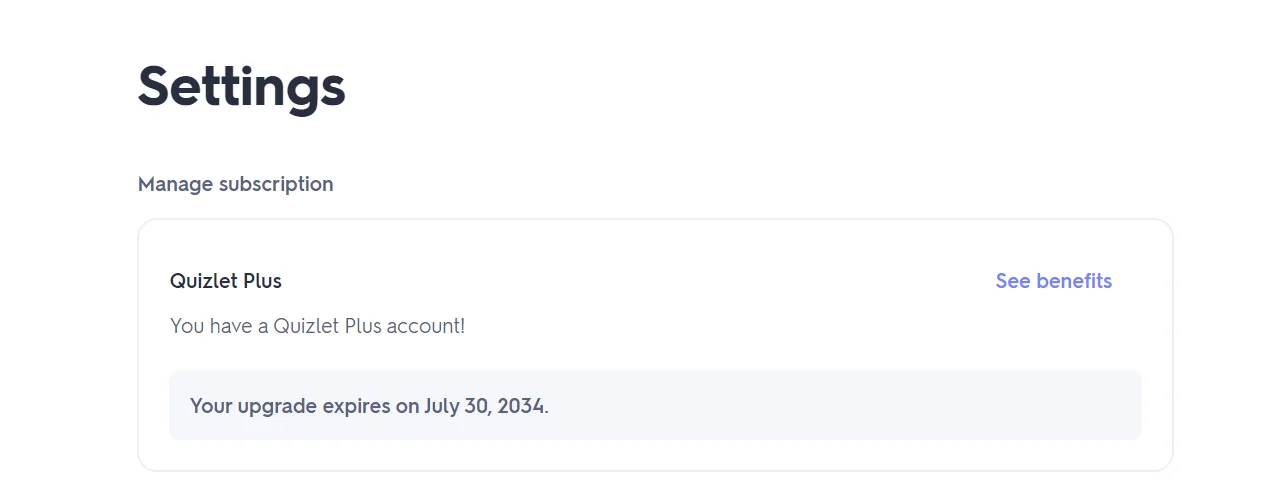Click the empty gray area right of the expiration text

(845, 405)
